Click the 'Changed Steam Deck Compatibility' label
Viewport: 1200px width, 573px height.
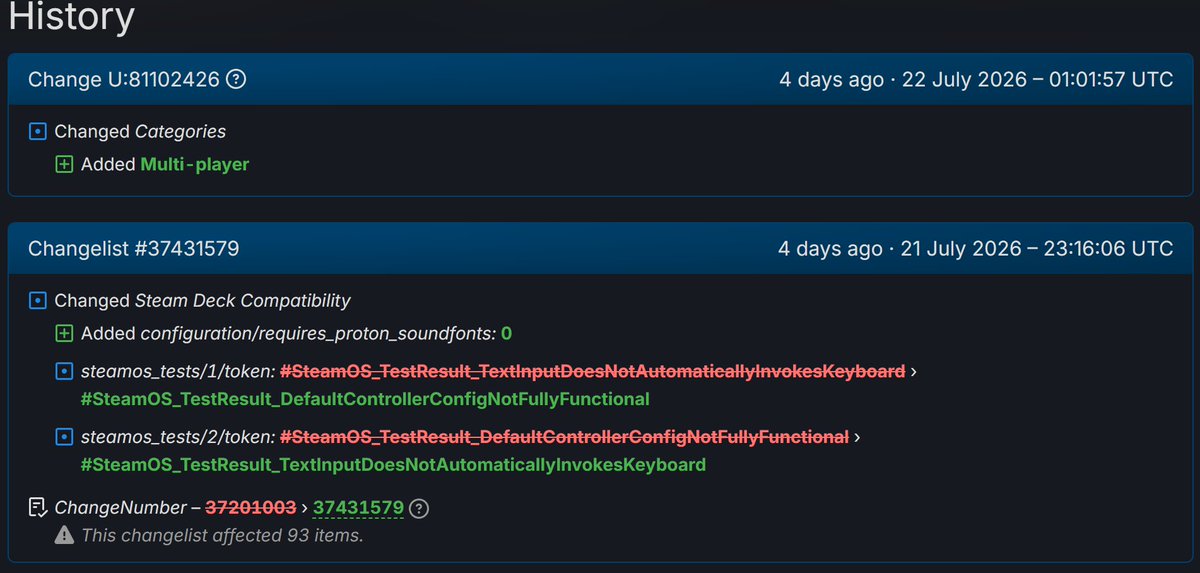pyautogui.click(x=203, y=300)
